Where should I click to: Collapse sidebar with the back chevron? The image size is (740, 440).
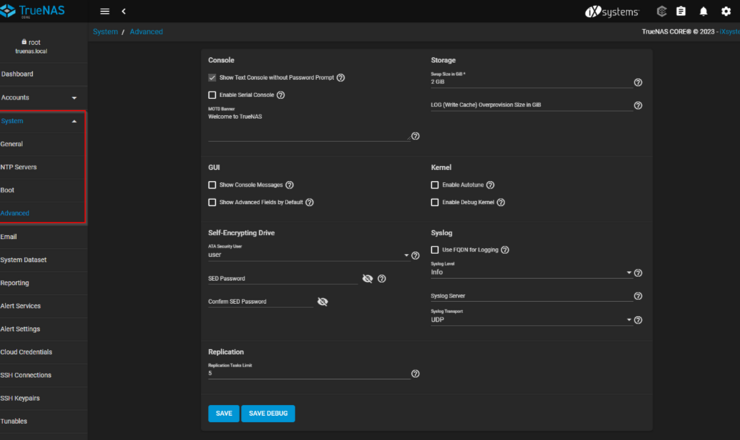coord(124,11)
